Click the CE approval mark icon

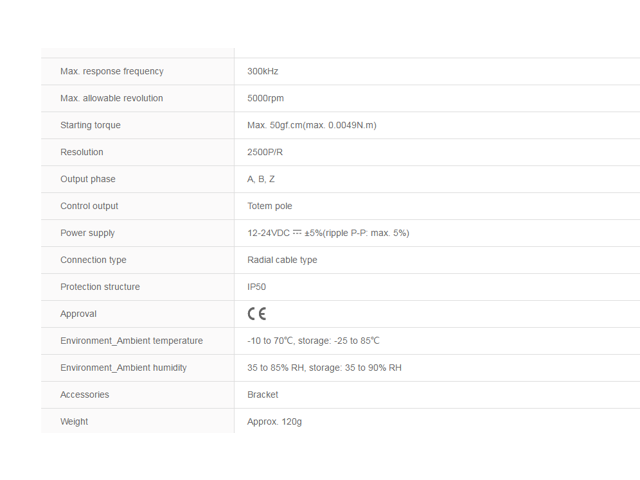tap(257, 313)
